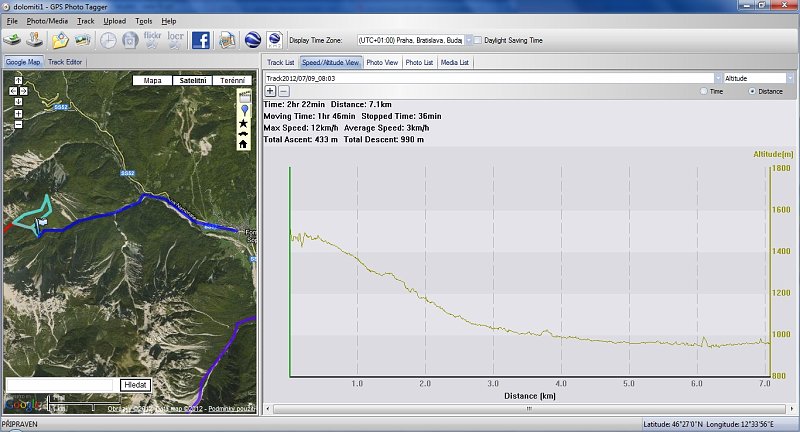Image resolution: width=800 pixels, height=432 pixels.
Task: Switch to the Photo View tab
Action: [x=382, y=62]
